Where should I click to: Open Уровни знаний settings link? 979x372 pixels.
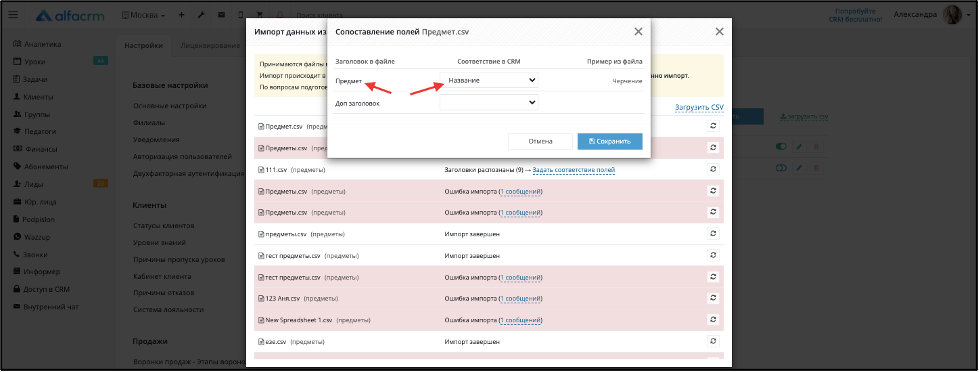pyautogui.click(x=159, y=242)
